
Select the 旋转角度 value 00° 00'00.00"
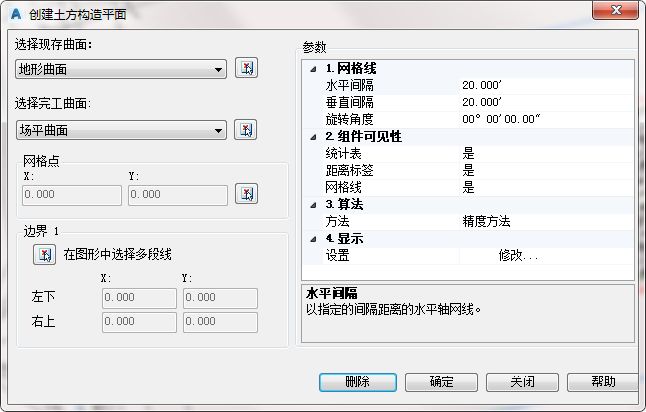click(501, 119)
